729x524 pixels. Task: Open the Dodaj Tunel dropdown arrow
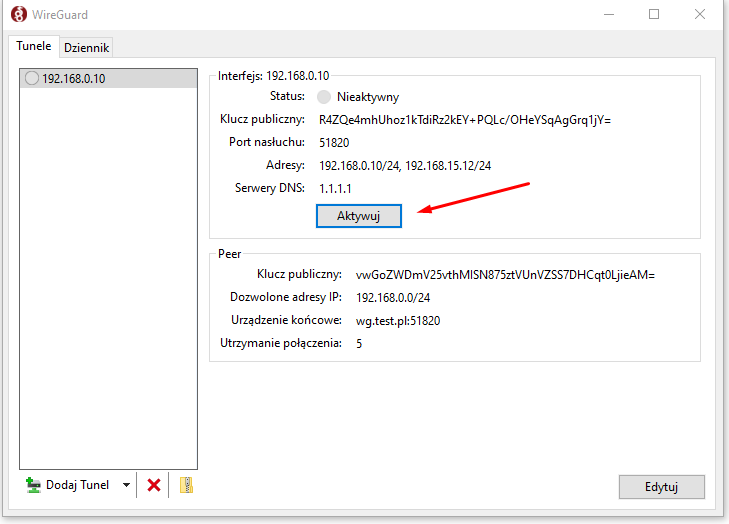[126, 485]
